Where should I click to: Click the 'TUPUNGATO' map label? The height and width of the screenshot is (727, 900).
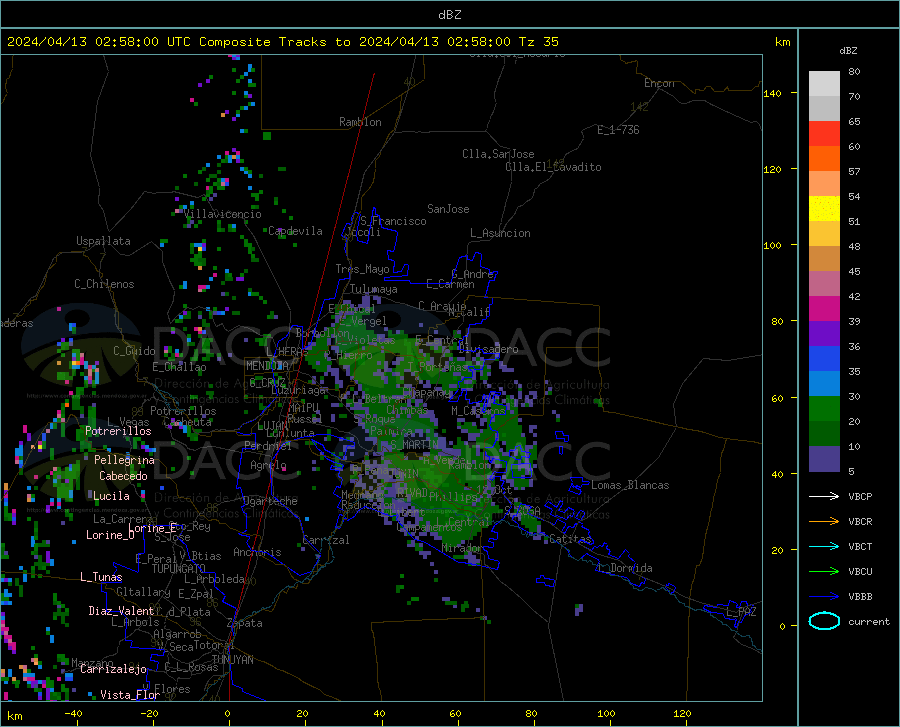tap(179, 569)
